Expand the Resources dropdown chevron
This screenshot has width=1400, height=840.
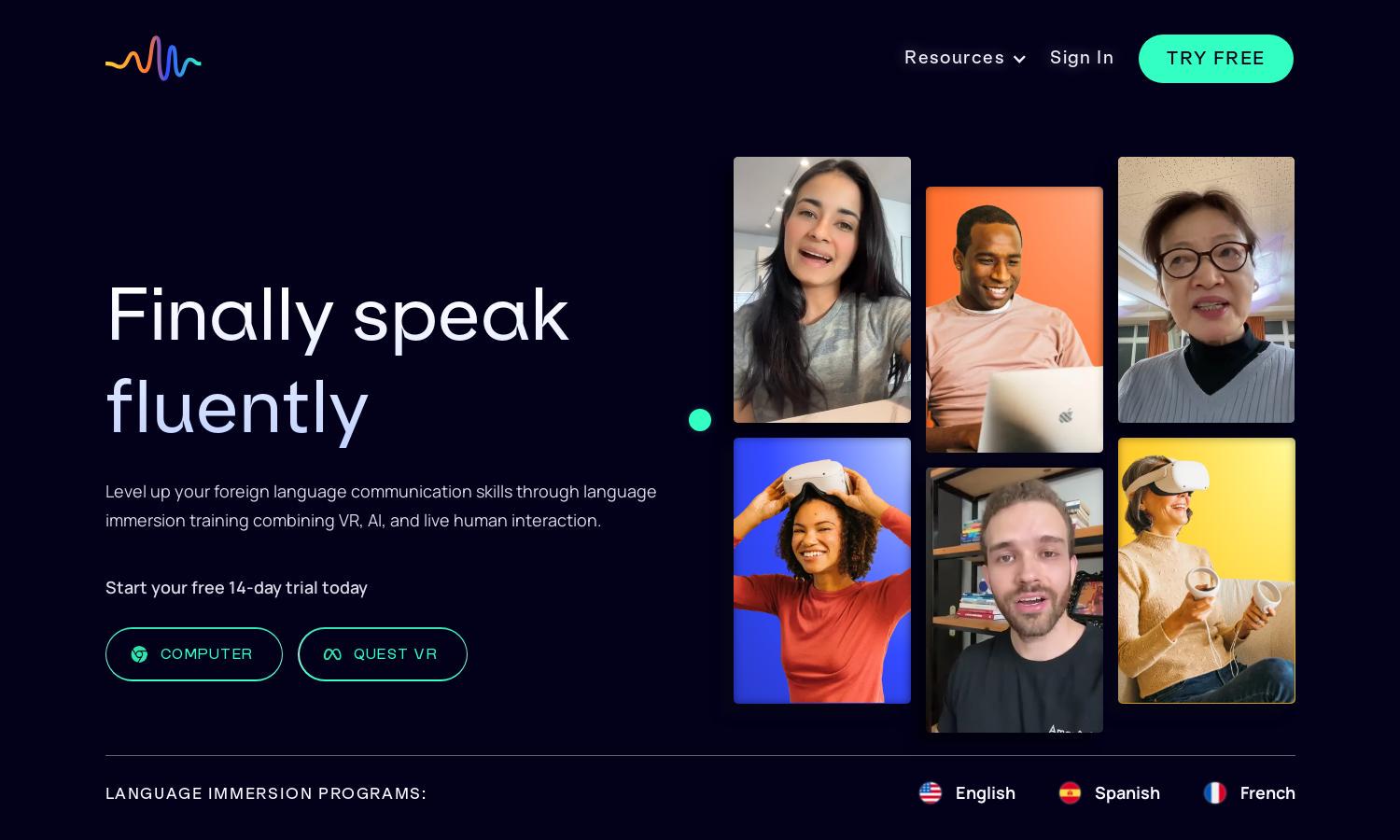tap(1019, 59)
